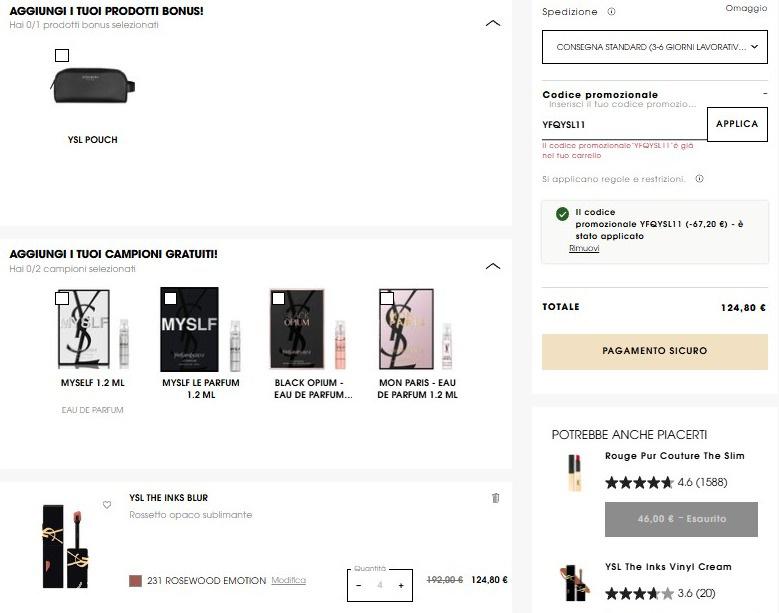
Task: Click the Applica button
Action: pyautogui.click(x=737, y=124)
